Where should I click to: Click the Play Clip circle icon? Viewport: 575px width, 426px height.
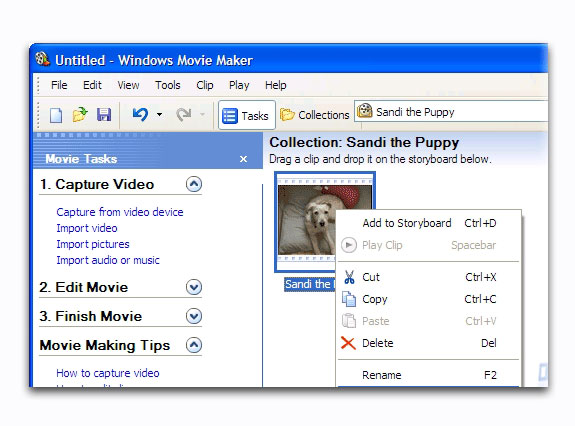(349, 245)
